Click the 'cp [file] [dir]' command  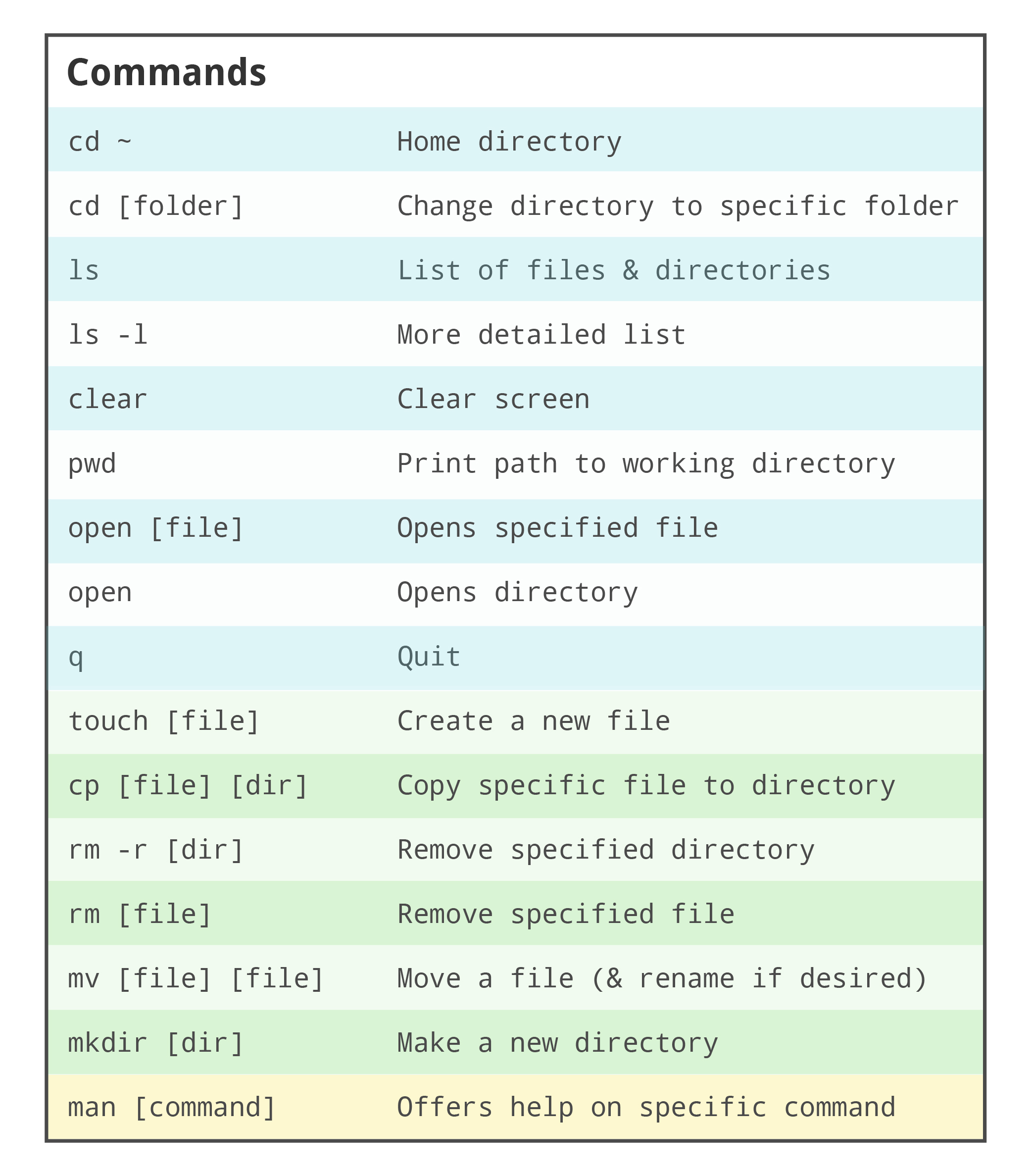188,786
